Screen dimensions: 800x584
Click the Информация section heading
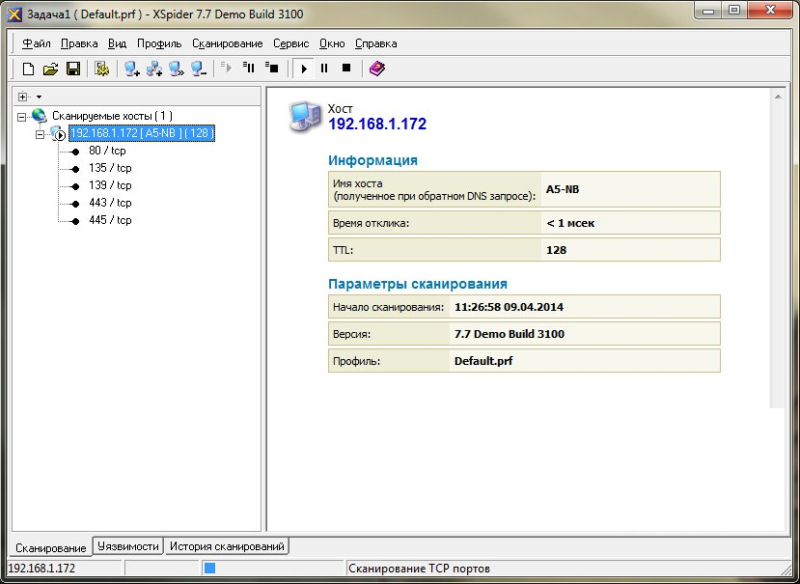click(x=372, y=160)
